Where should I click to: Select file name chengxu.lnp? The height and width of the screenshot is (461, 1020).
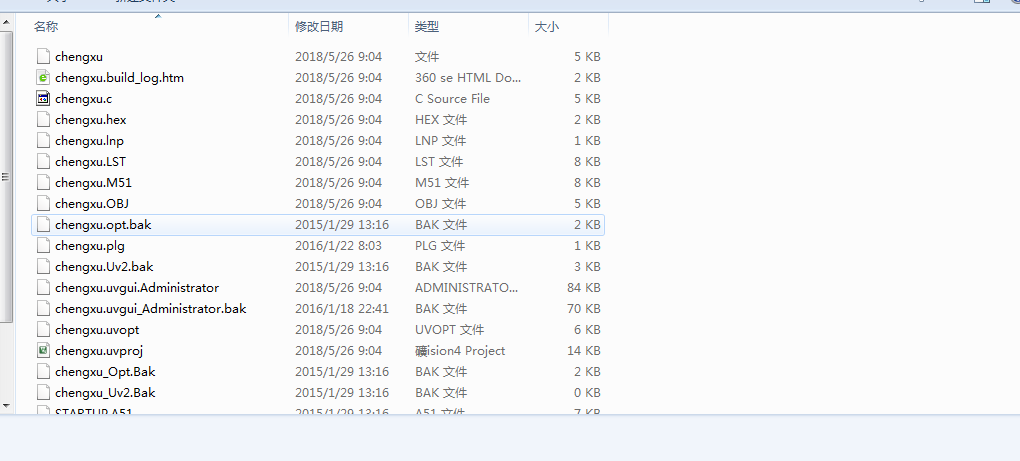click(x=89, y=140)
